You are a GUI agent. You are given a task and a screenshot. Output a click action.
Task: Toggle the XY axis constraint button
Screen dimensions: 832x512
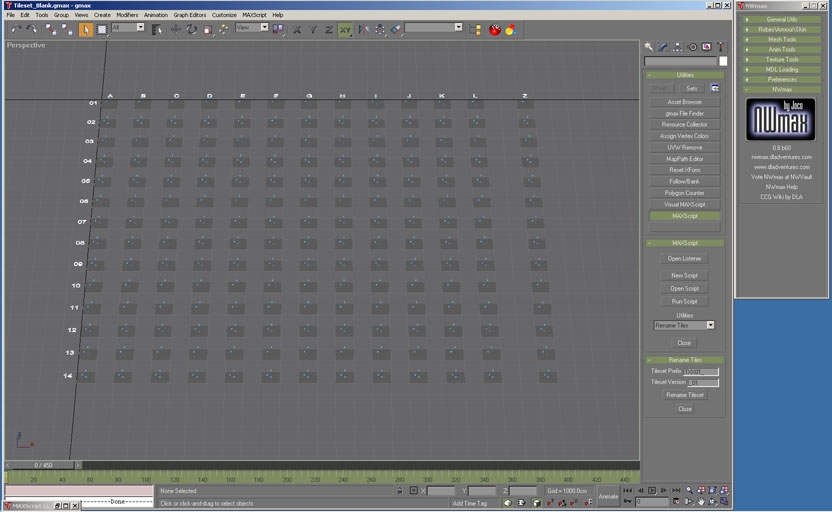click(345, 29)
